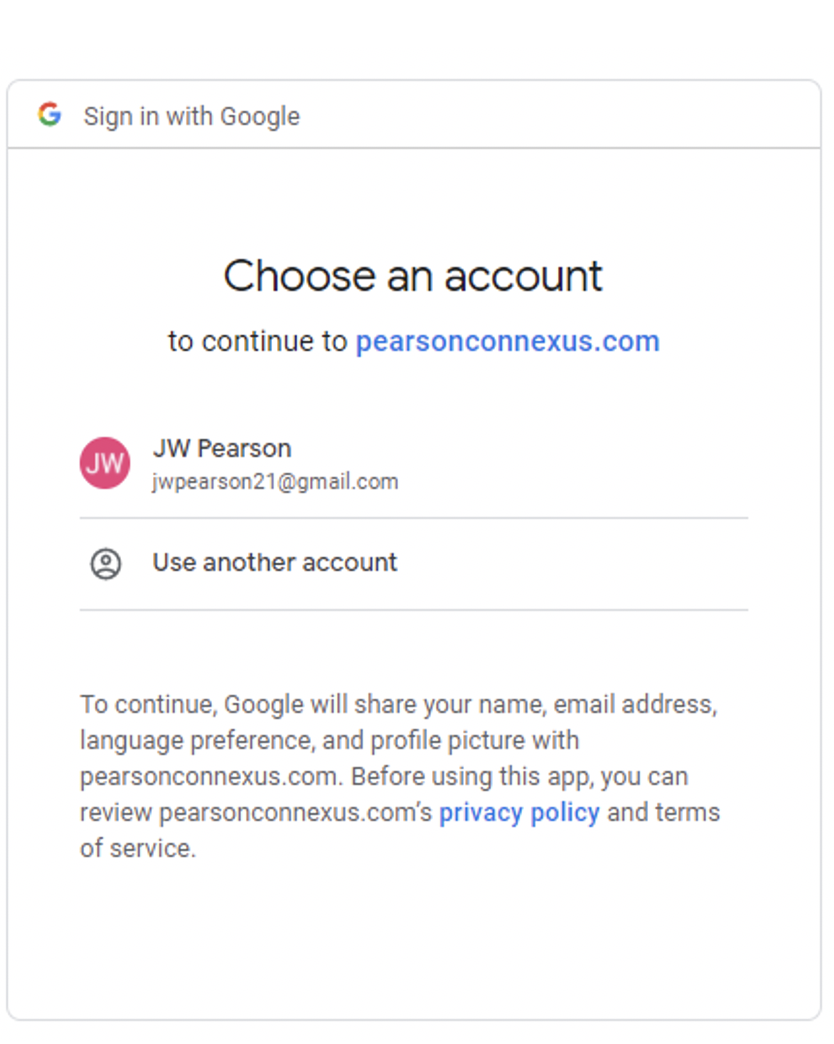Click Use another account
The width and height of the screenshot is (834, 1044).
pos(274,563)
